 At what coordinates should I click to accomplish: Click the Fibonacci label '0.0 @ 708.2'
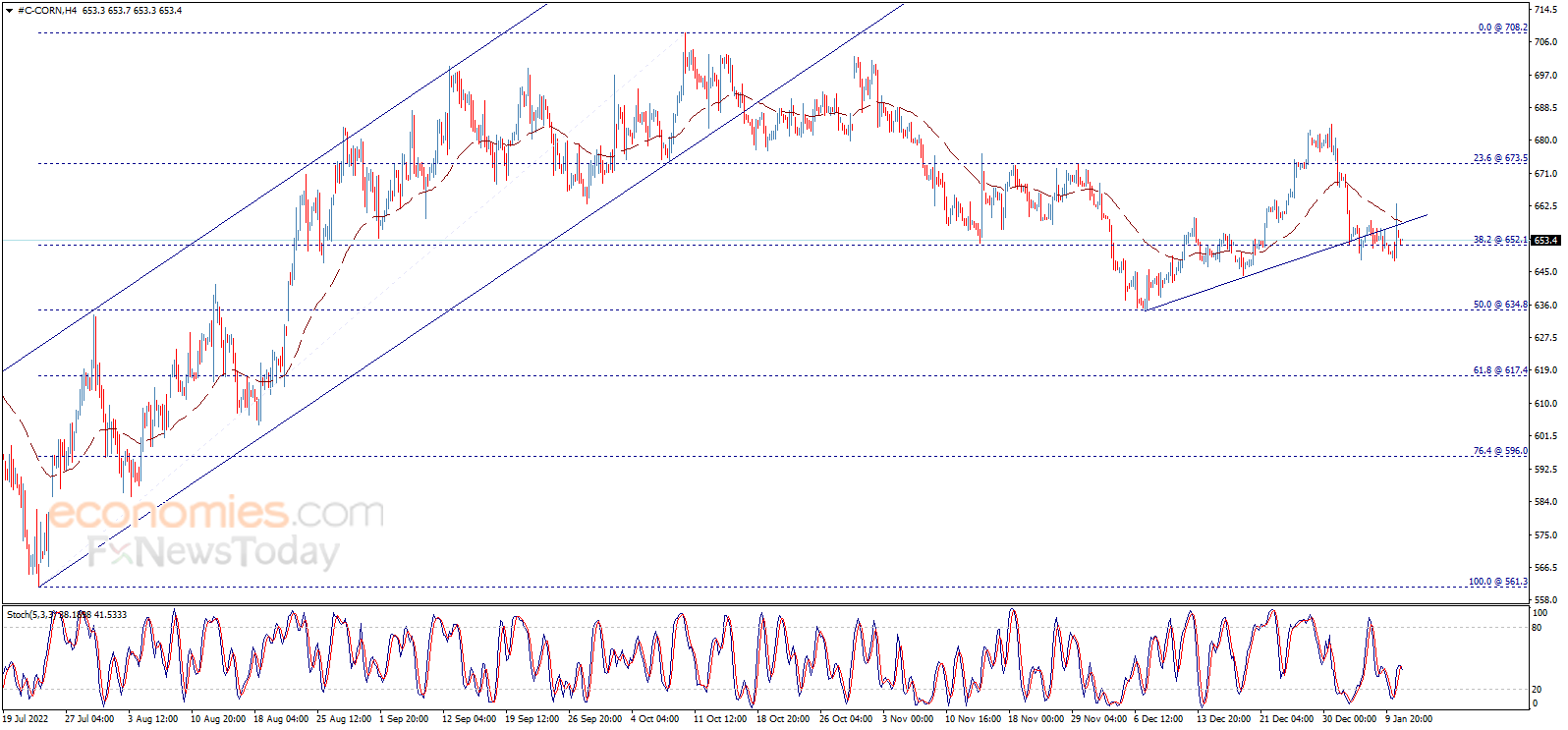click(x=1503, y=28)
